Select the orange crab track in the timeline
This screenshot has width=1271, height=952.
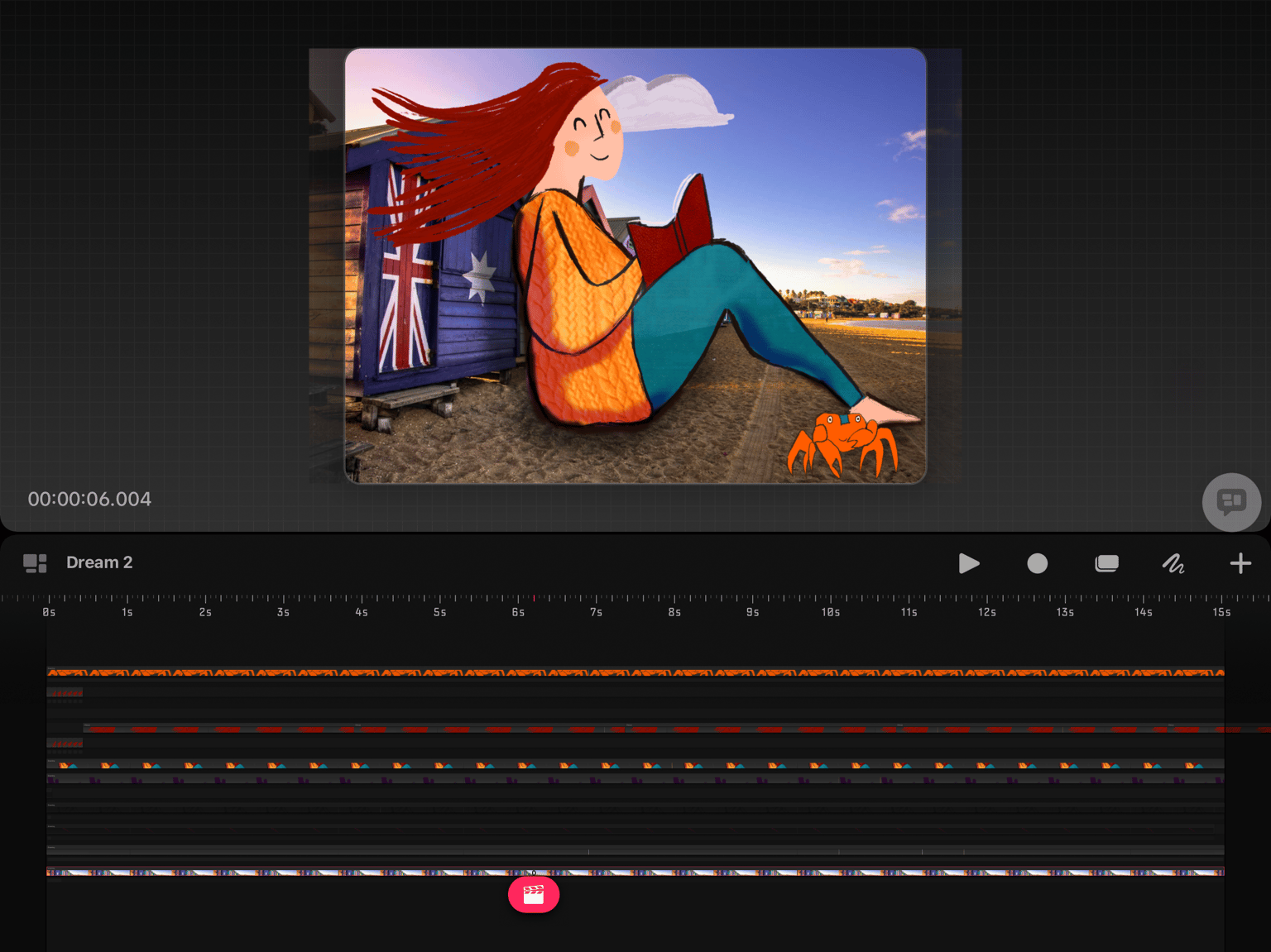[x=635, y=672]
